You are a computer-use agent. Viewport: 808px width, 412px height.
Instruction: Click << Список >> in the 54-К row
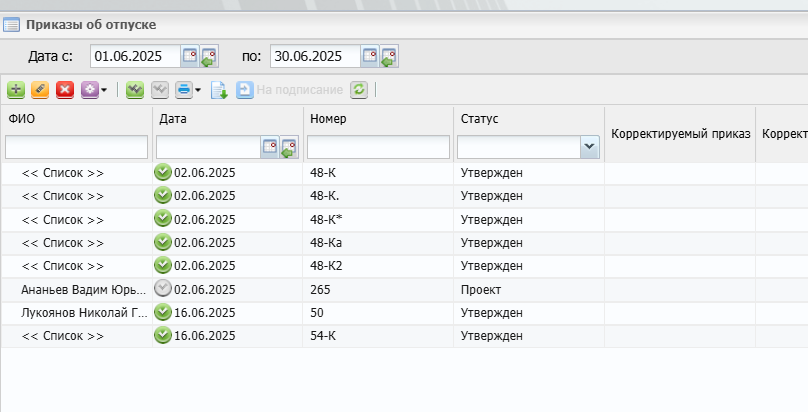63,336
